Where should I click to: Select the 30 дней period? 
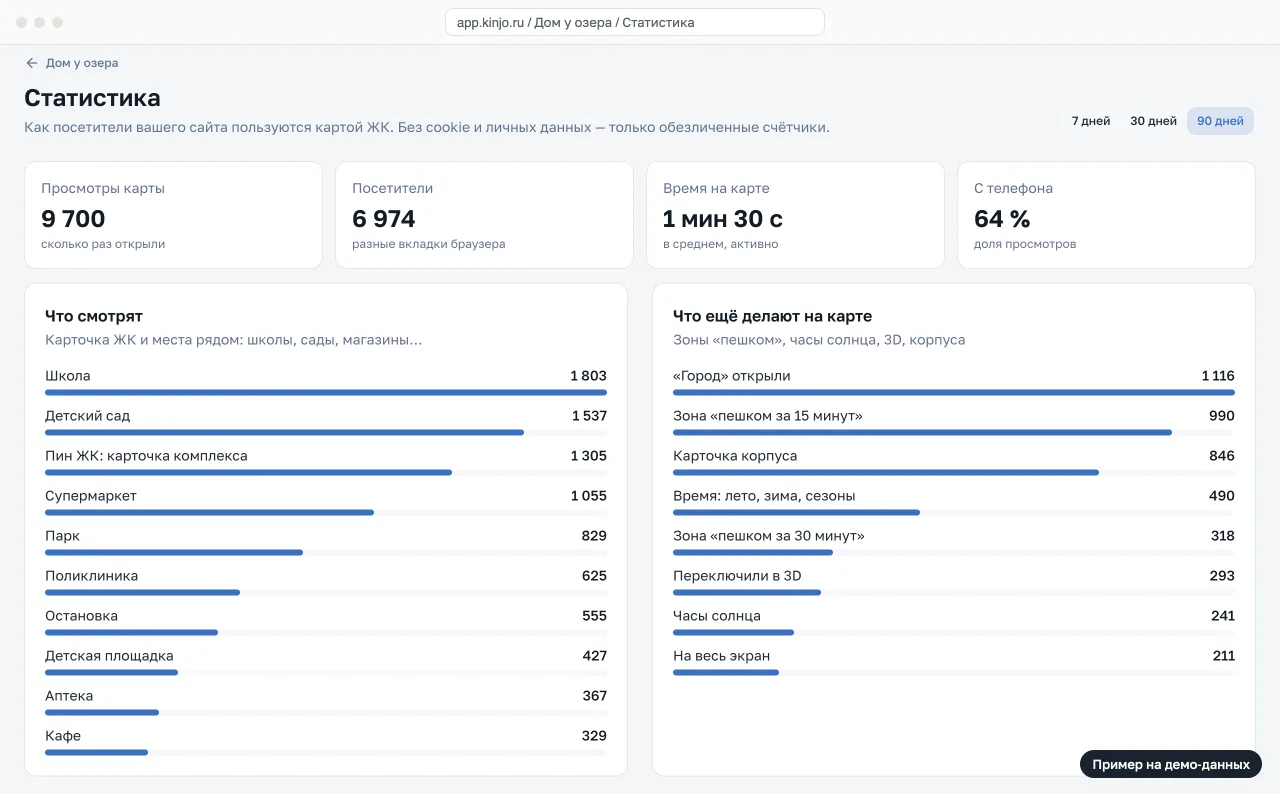pyautogui.click(x=1153, y=121)
